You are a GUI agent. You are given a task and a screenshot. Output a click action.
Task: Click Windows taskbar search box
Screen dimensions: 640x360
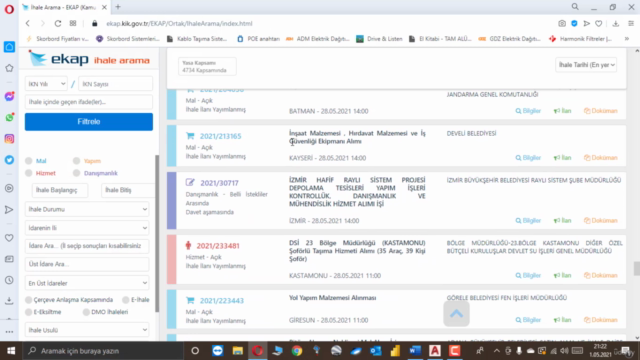(x=102, y=351)
